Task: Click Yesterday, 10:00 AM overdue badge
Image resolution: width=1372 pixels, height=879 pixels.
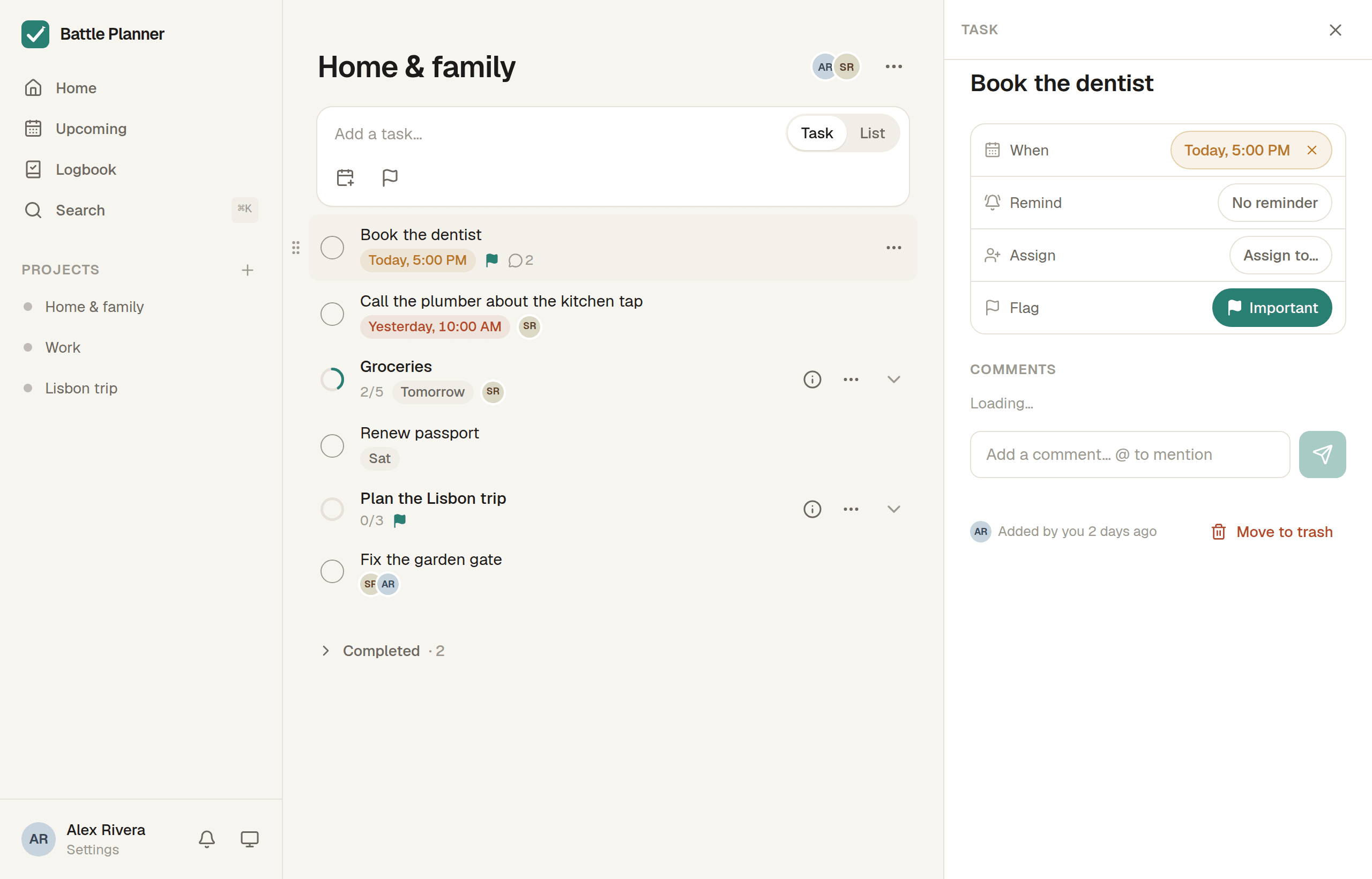Action: point(435,326)
